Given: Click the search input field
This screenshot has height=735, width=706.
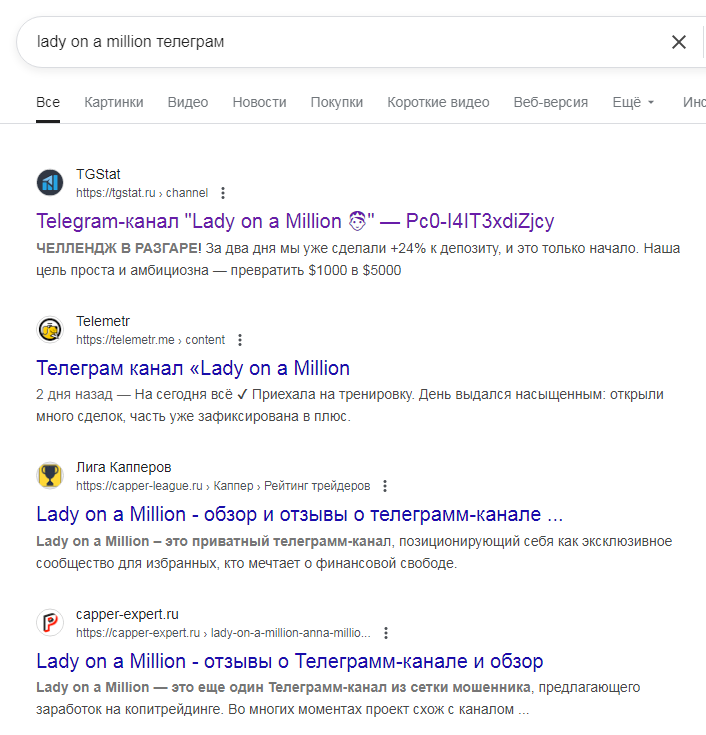Looking at the screenshot, I should click(x=340, y=42).
